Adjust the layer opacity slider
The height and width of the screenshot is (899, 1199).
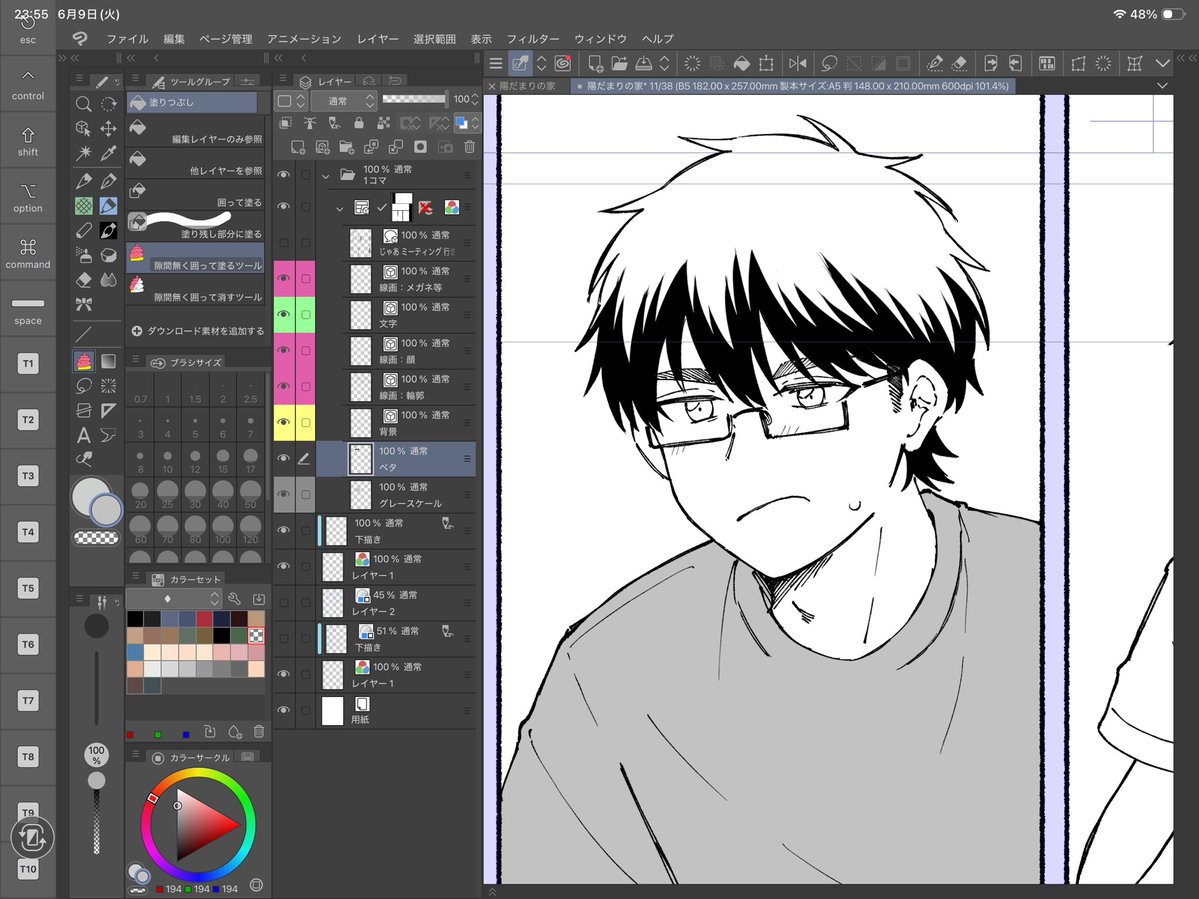(x=414, y=99)
